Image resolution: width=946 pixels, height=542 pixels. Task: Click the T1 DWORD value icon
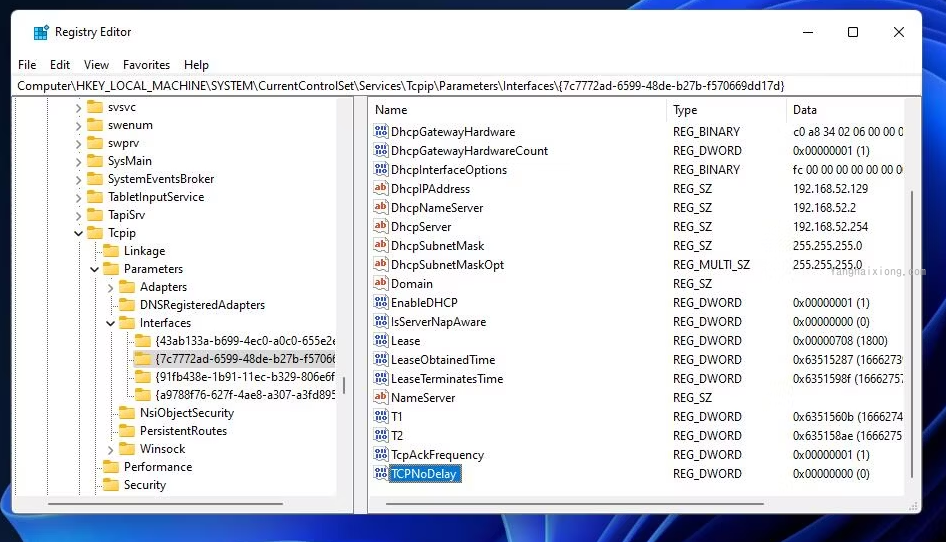(x=381, y=416)
